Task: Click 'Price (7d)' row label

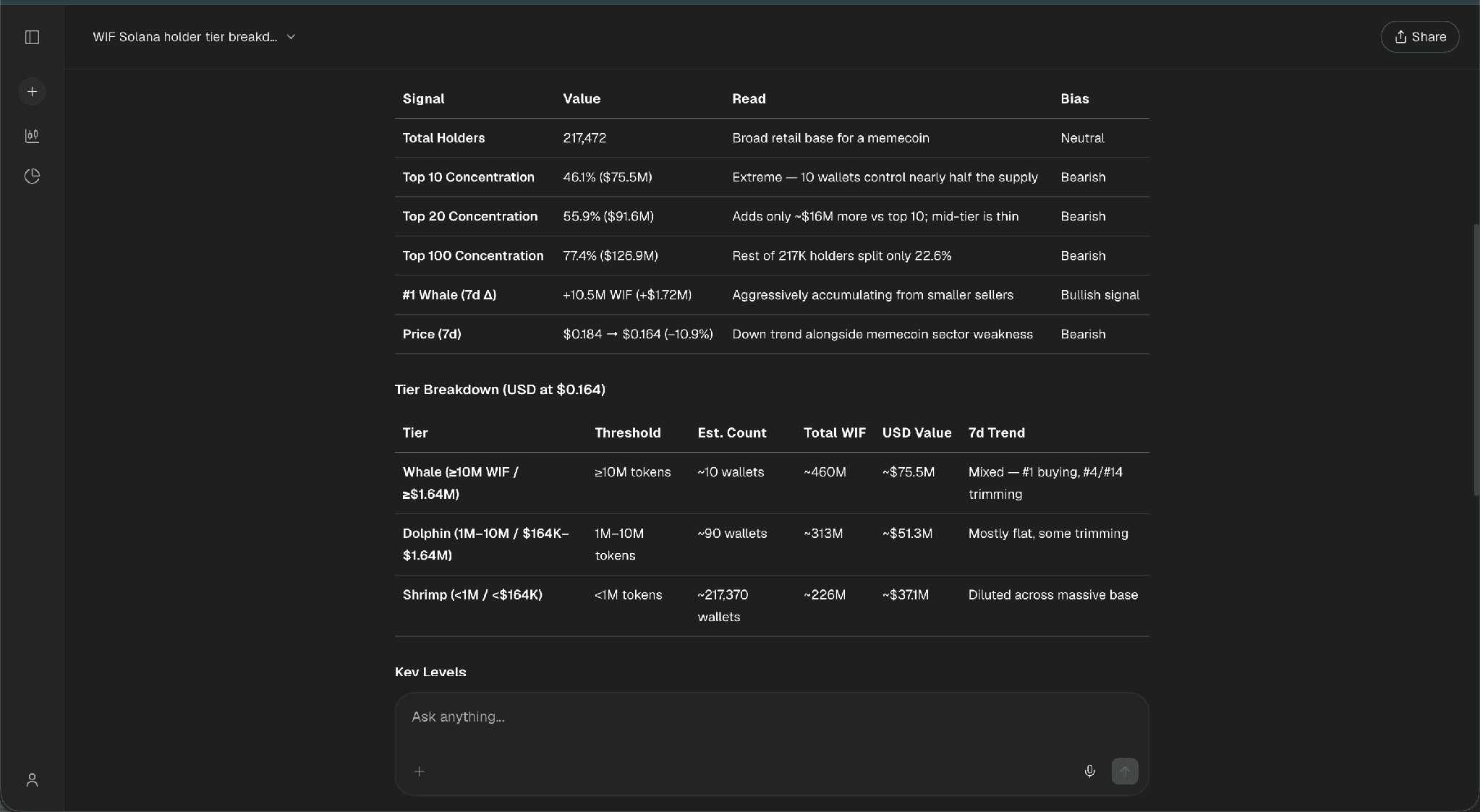Action: [432, 334]
